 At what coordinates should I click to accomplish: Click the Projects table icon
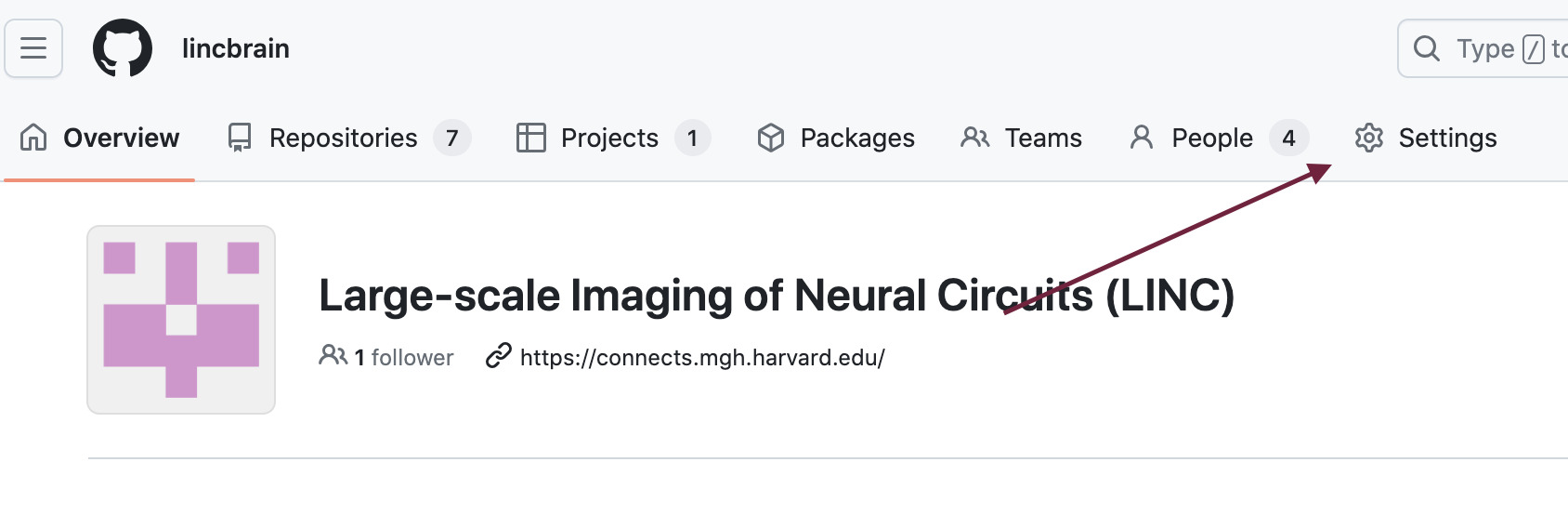click(x=530, y=138)
